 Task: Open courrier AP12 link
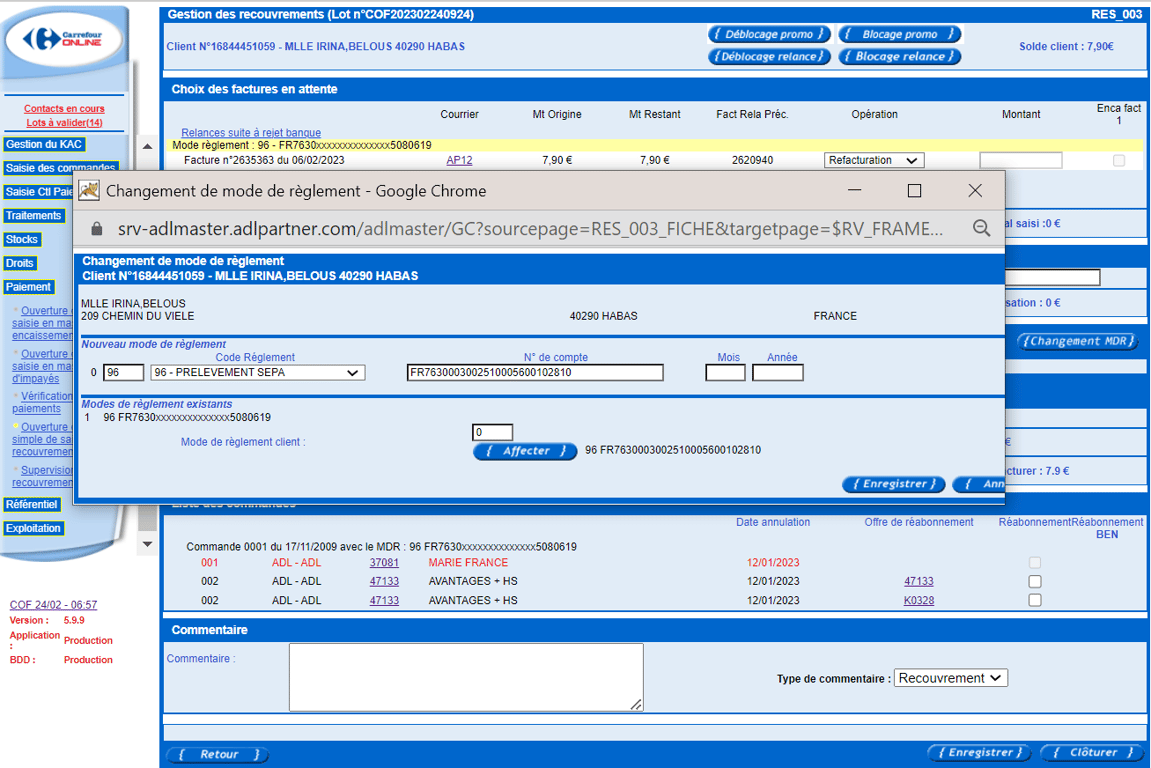point(460,160)
